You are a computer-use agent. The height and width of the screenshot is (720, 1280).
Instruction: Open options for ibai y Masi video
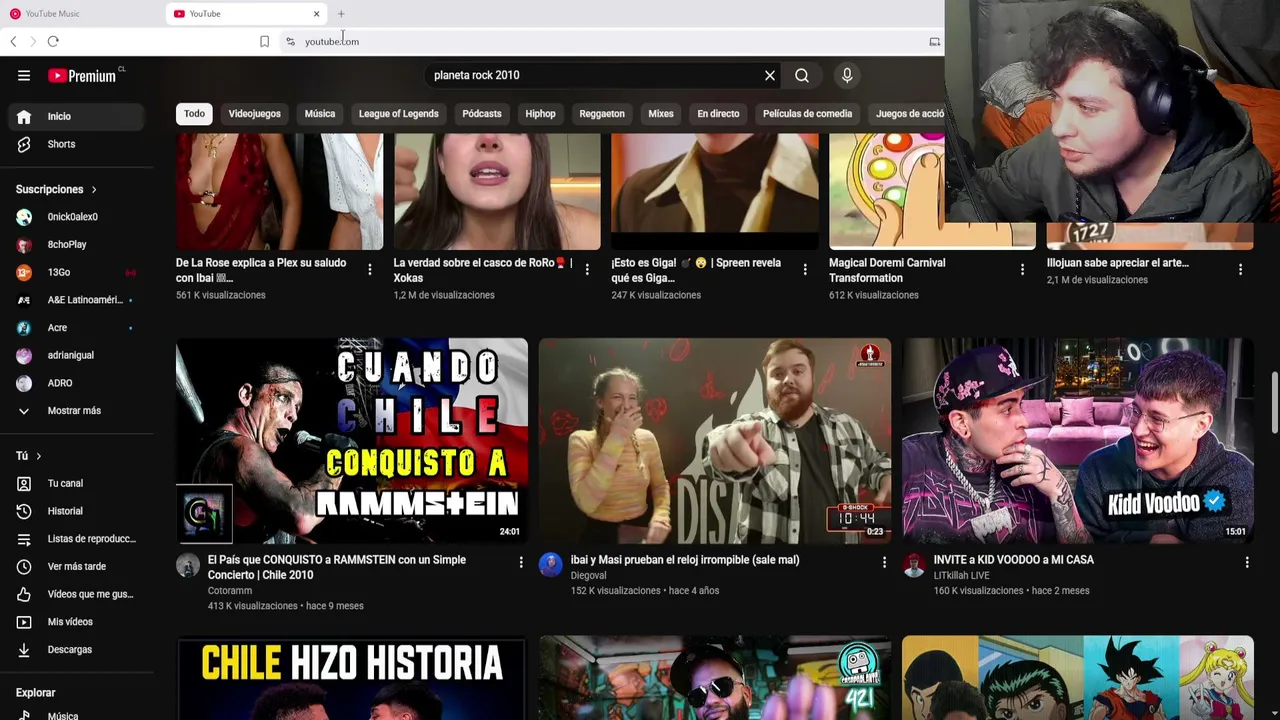tap(884, 562)
